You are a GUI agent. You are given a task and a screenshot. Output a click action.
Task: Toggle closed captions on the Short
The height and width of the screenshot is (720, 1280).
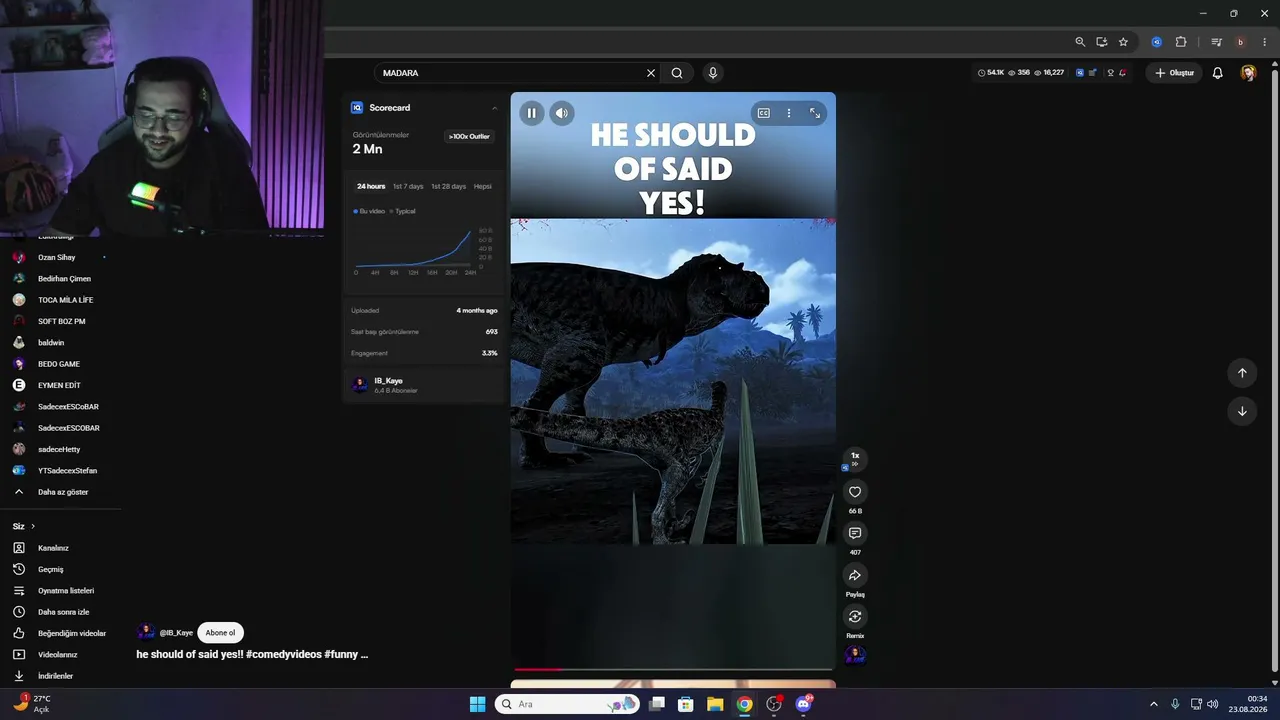(x=764, y=113)
